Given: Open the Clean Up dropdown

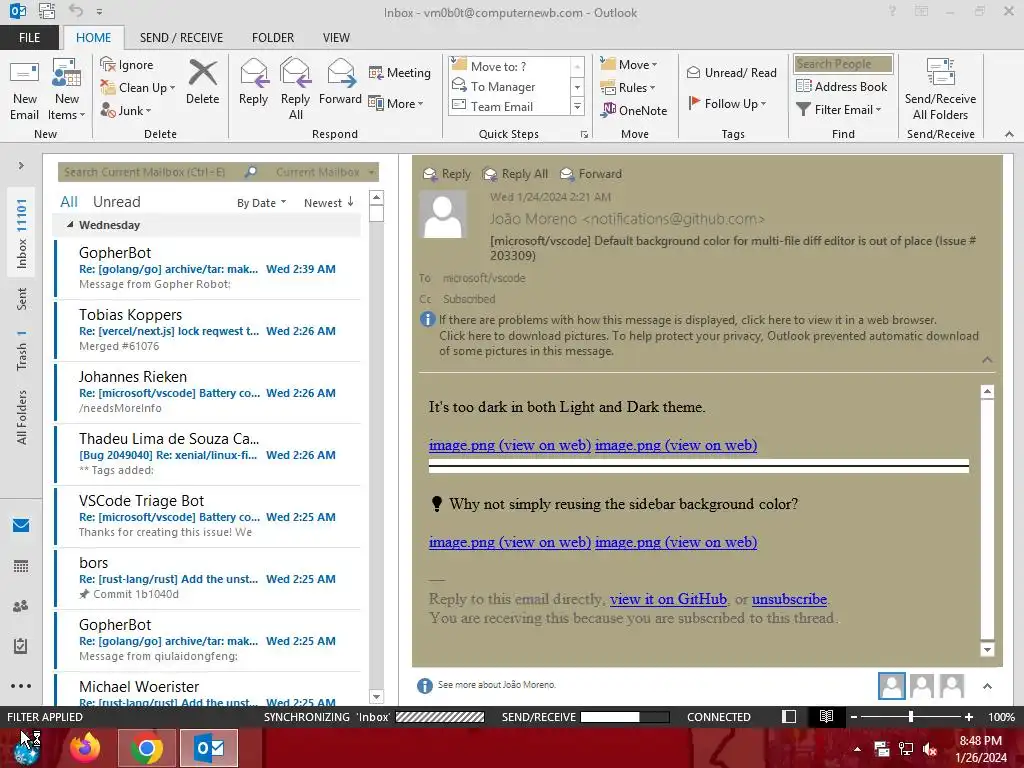Looking at the screenshot, I should [x=138, y=88].
